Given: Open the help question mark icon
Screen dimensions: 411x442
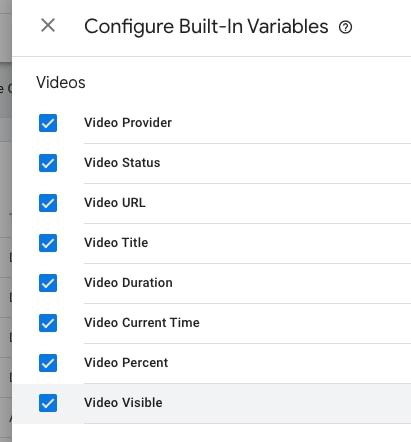Looking at the screenshot, I should (345, 27).
